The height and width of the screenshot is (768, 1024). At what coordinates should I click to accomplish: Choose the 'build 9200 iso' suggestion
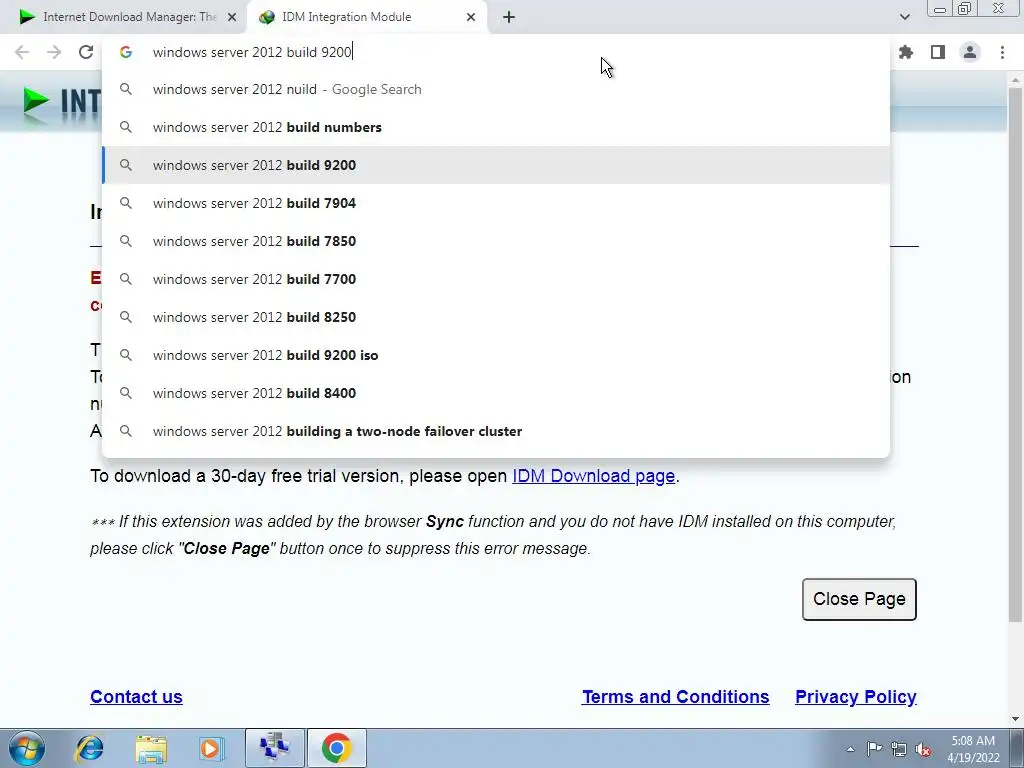[496, 355]
